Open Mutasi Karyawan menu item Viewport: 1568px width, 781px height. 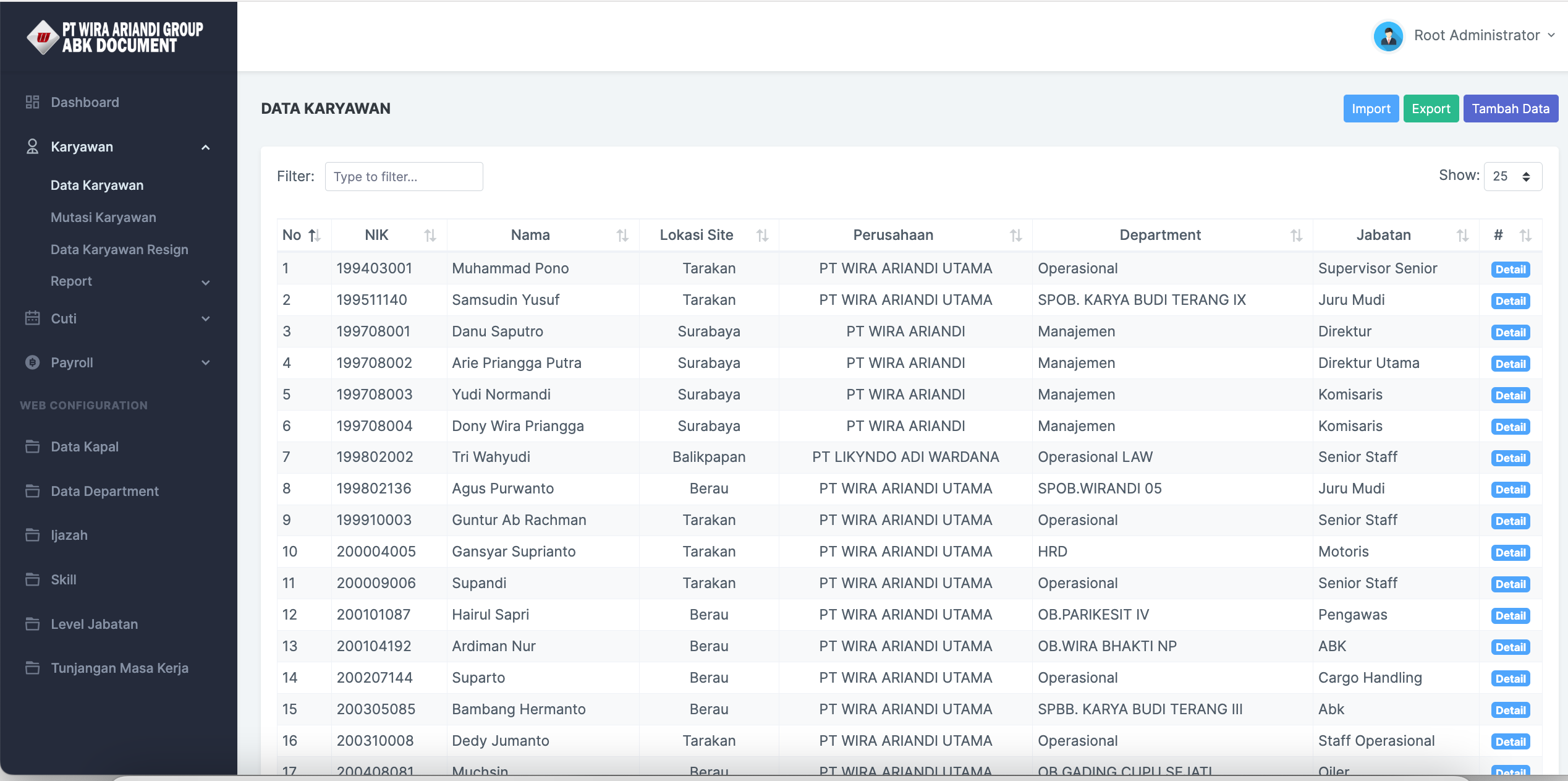pos(103,218)
